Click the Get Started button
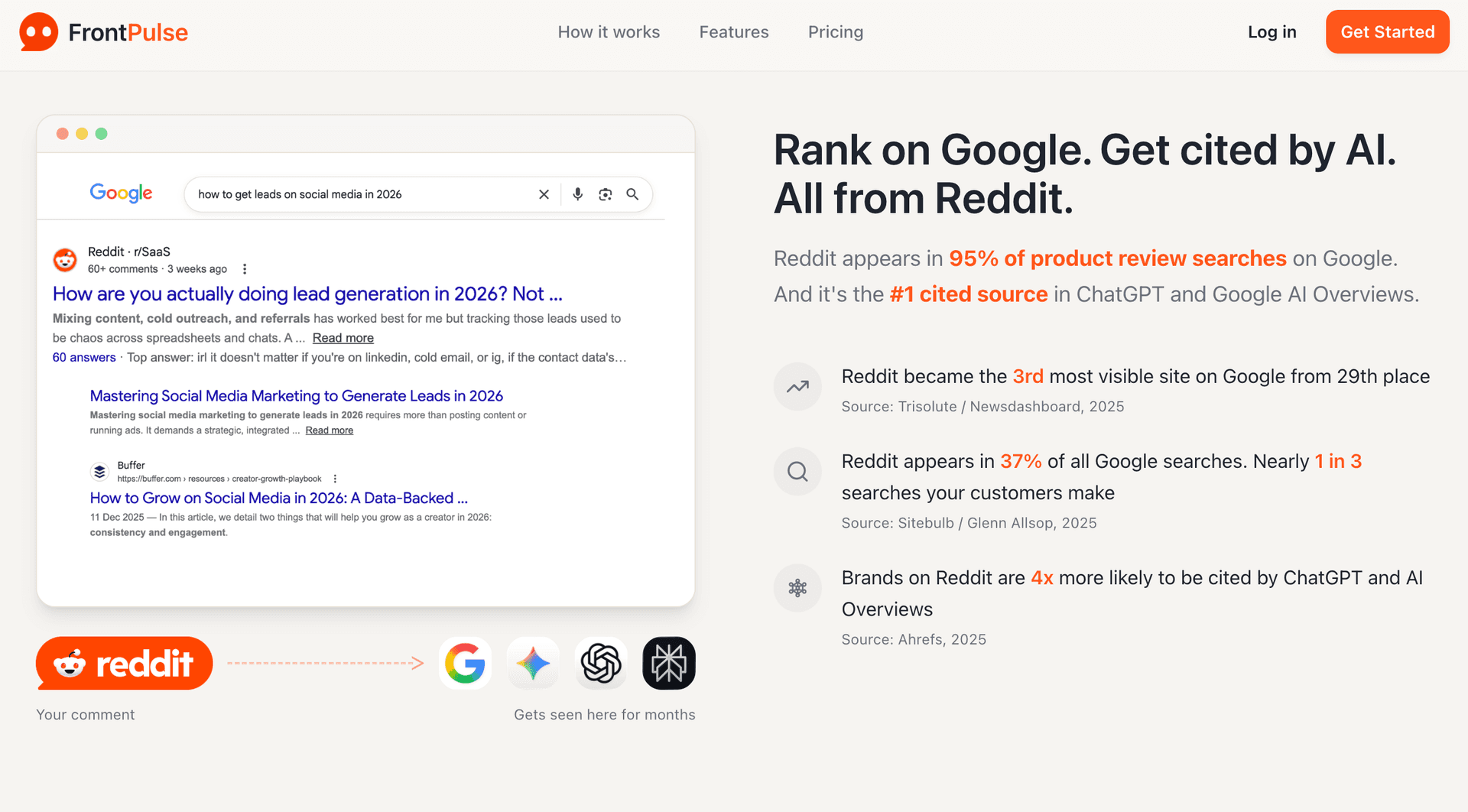The height and width of the screenshot is (812, 1468). (x=1388, y=32)
